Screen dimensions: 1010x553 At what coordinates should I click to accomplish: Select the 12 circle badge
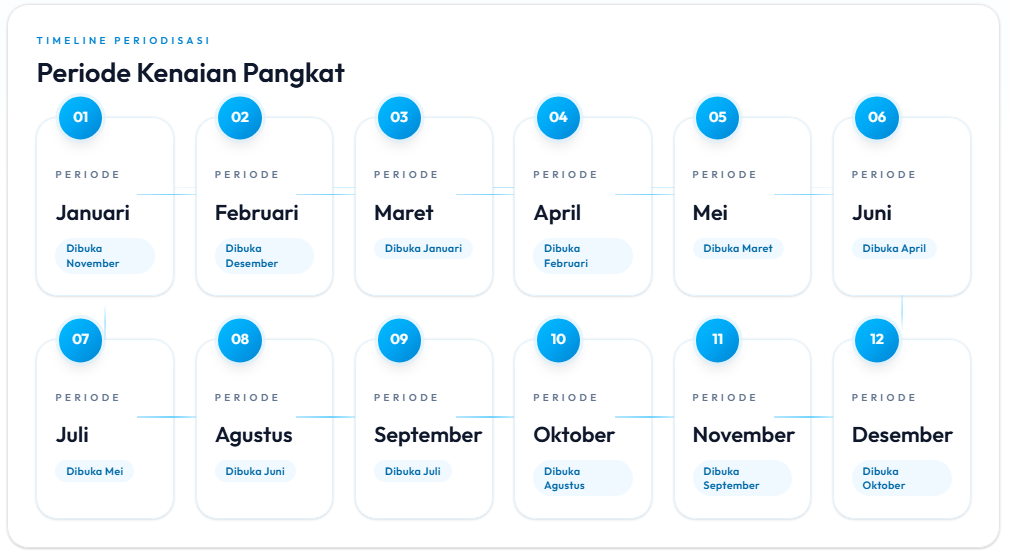point(877,339)
